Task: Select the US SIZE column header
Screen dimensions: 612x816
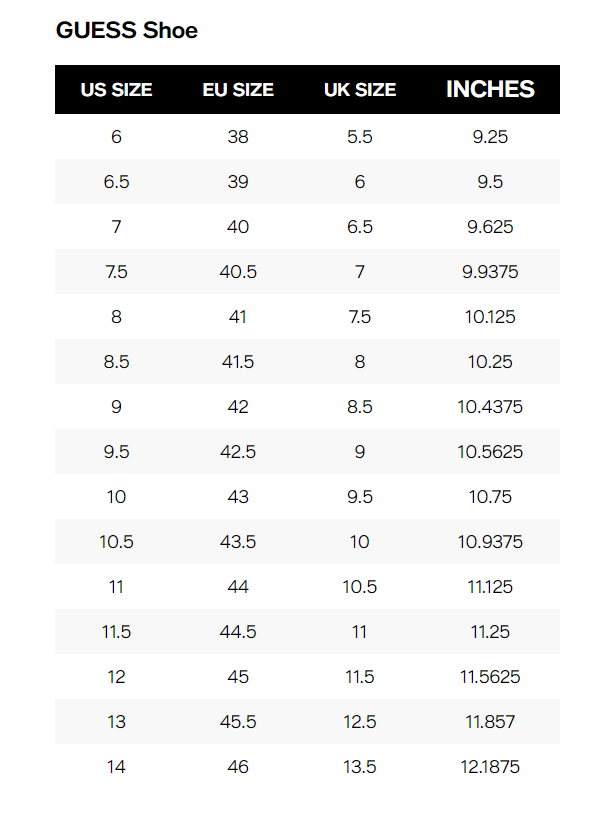Action: [x=116, y=90]
